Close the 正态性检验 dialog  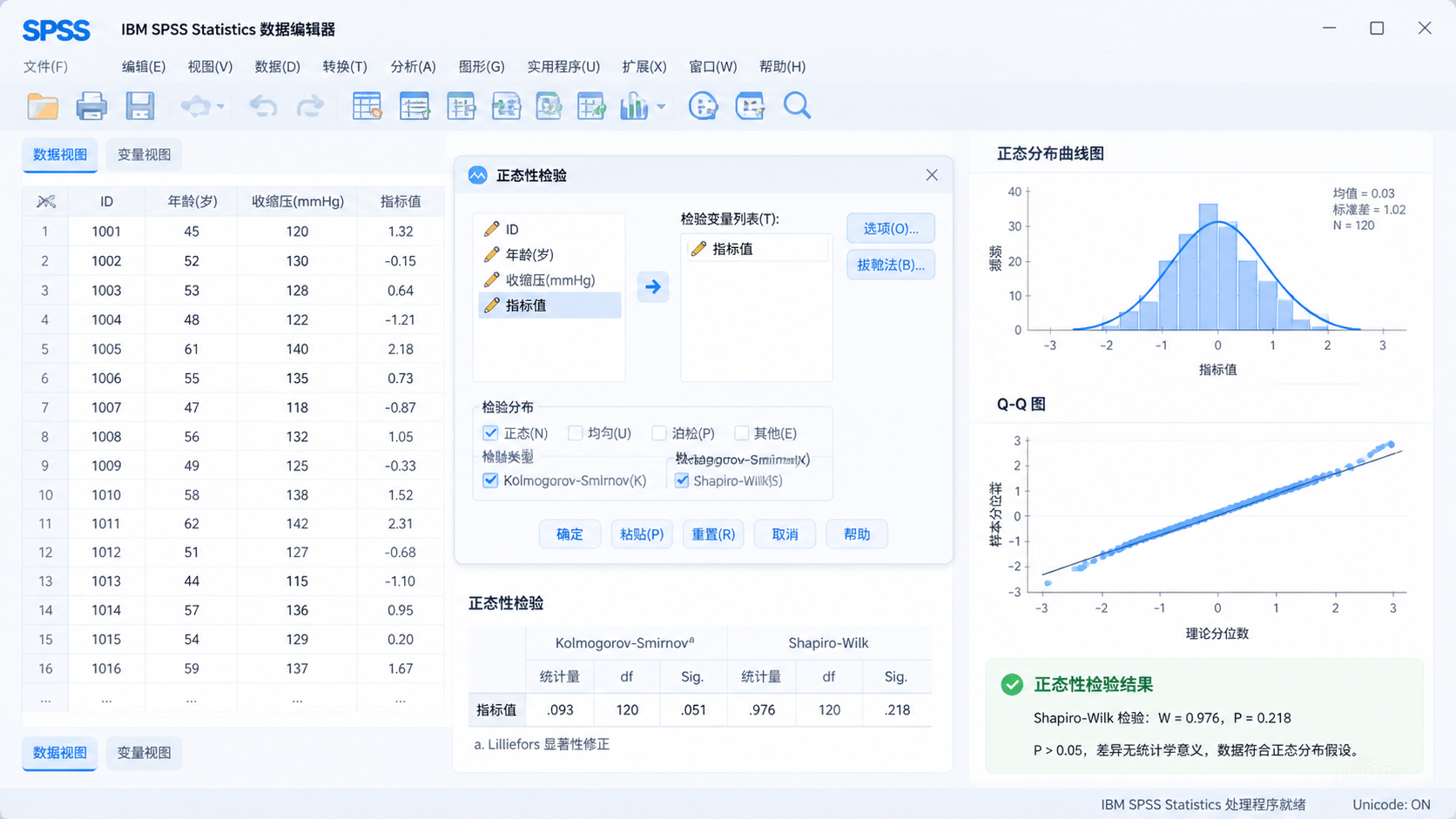click(x=932, y=175)
